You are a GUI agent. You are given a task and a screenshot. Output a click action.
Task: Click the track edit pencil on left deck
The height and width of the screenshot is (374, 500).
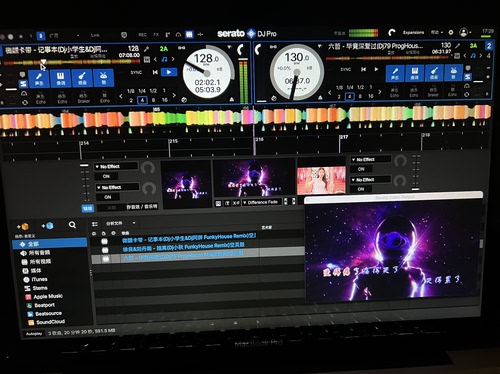pyautogui.click(x=146, y=49)
